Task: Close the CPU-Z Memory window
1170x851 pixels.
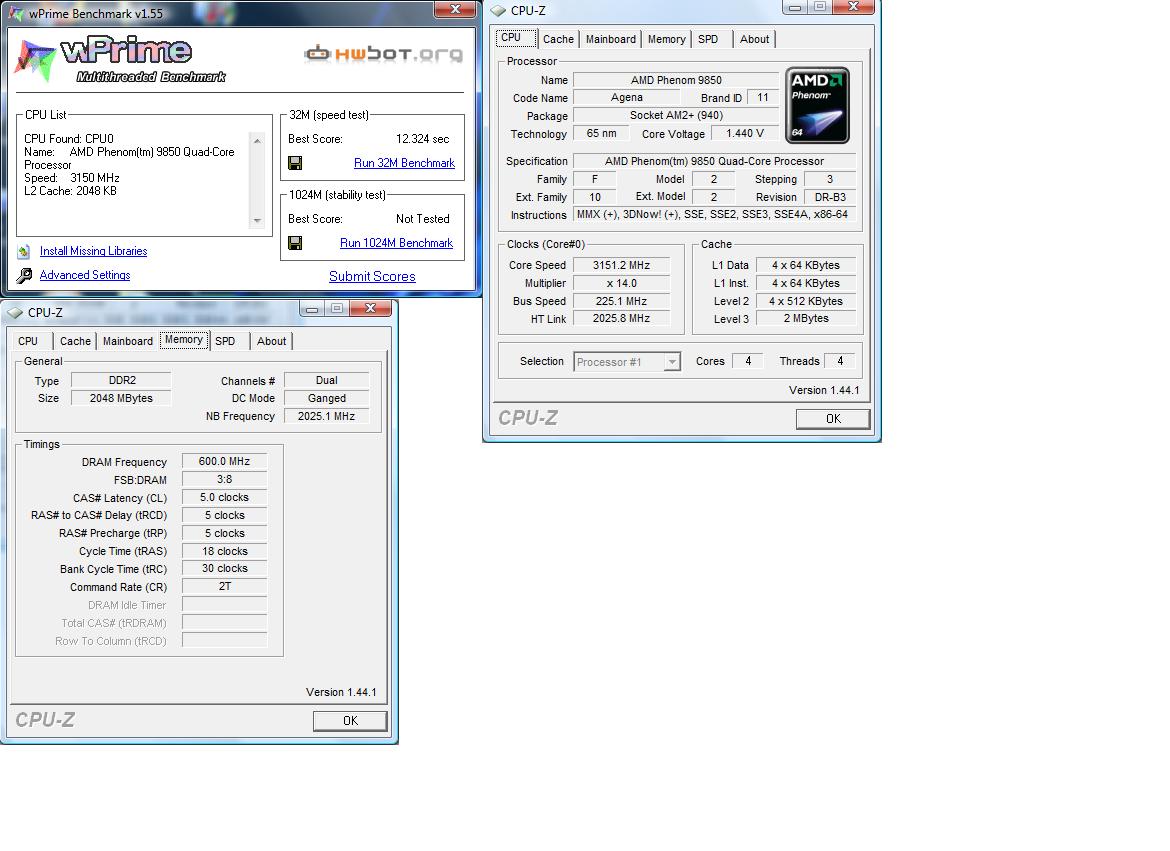Action: [371, 308]
